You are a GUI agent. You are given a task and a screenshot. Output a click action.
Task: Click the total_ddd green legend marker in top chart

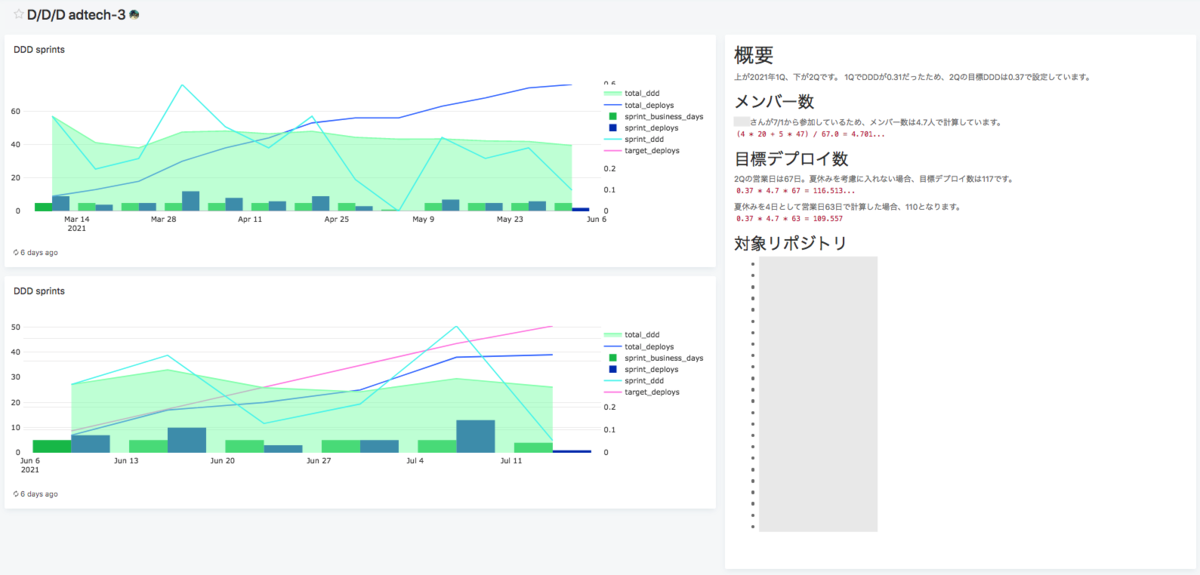point(613,93)
